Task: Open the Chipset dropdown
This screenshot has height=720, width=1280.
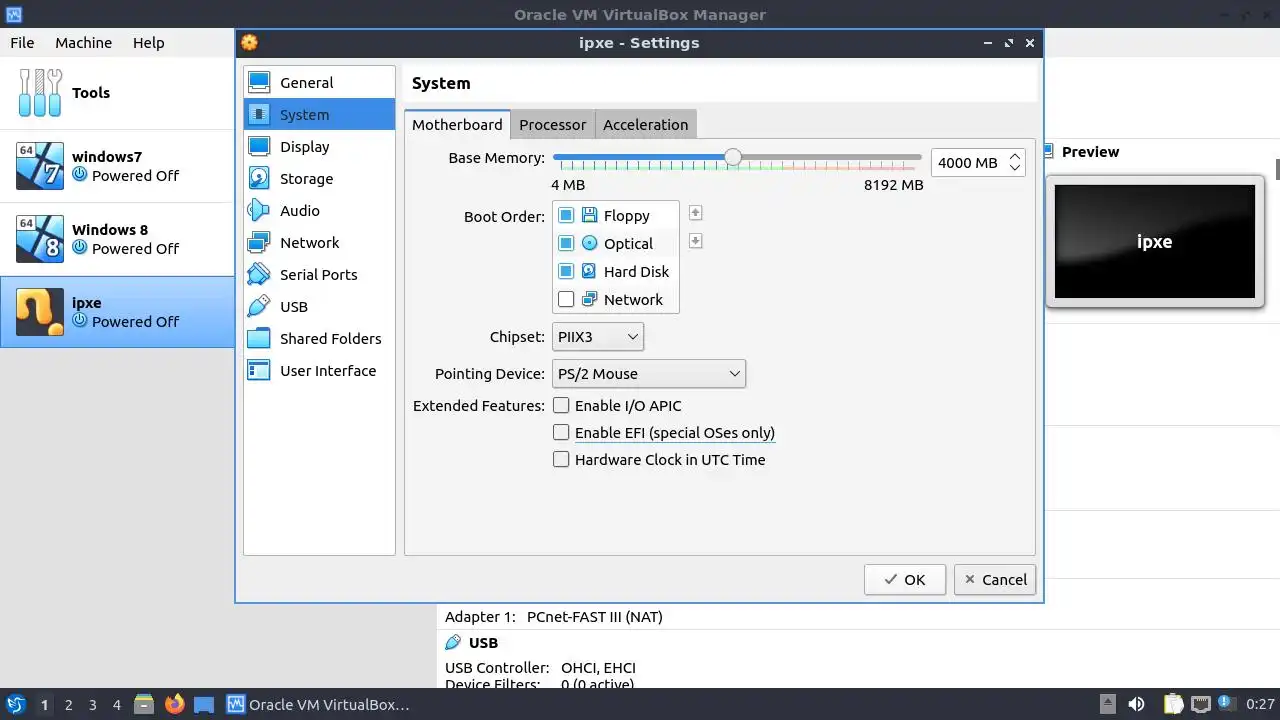Action: [598, 337]
